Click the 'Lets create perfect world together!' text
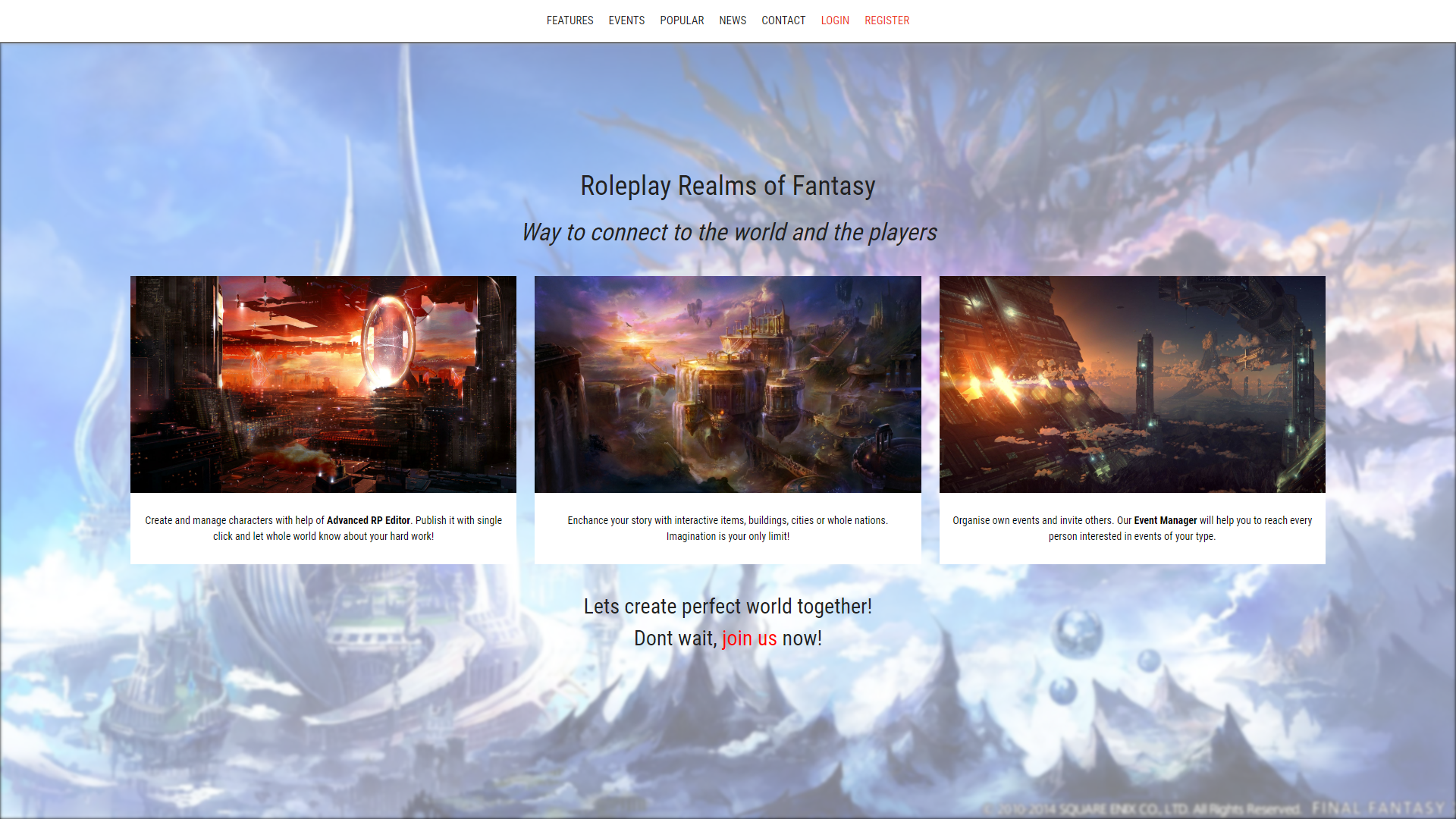 point(728,607)
